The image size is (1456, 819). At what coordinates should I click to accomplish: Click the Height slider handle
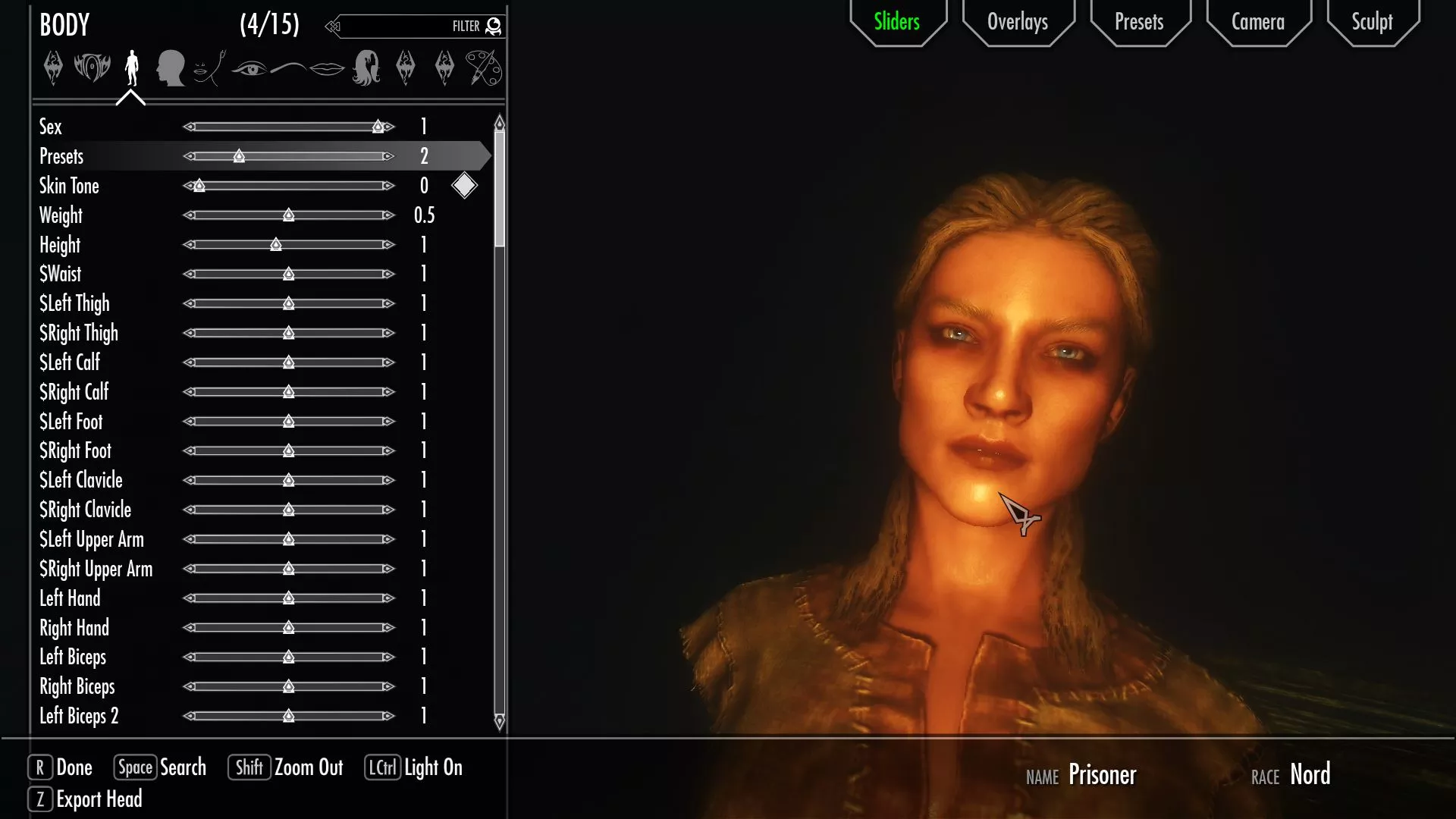pyautogui.click(x=276, y=245)
